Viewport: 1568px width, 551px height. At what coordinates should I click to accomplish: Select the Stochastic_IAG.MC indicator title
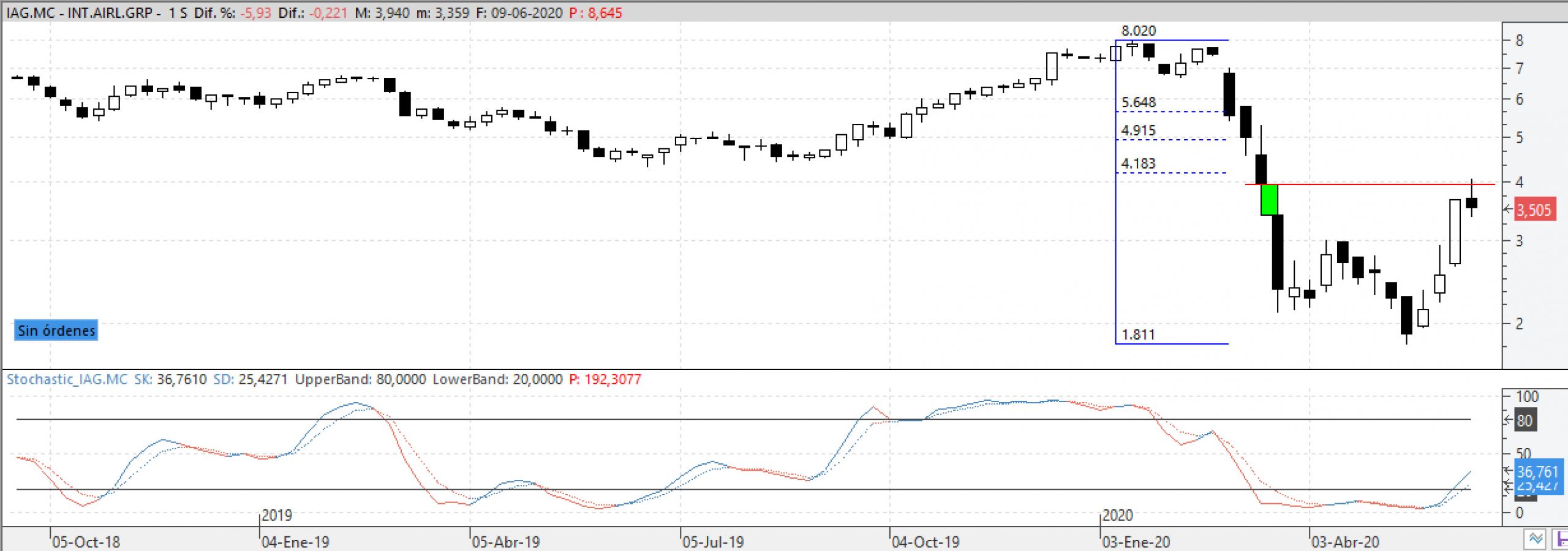[x=67, y=379]
